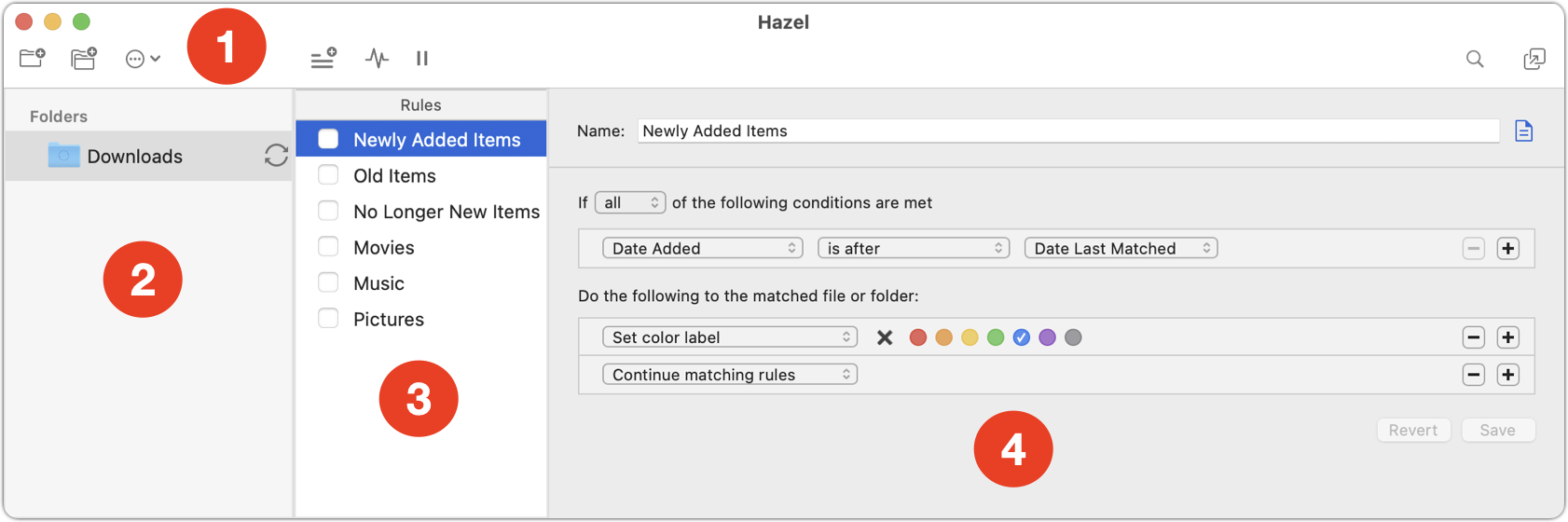Screen dimensions: 1568x522
Task: Enable the Old Items rule checkbox
Action: click(328, 175)
